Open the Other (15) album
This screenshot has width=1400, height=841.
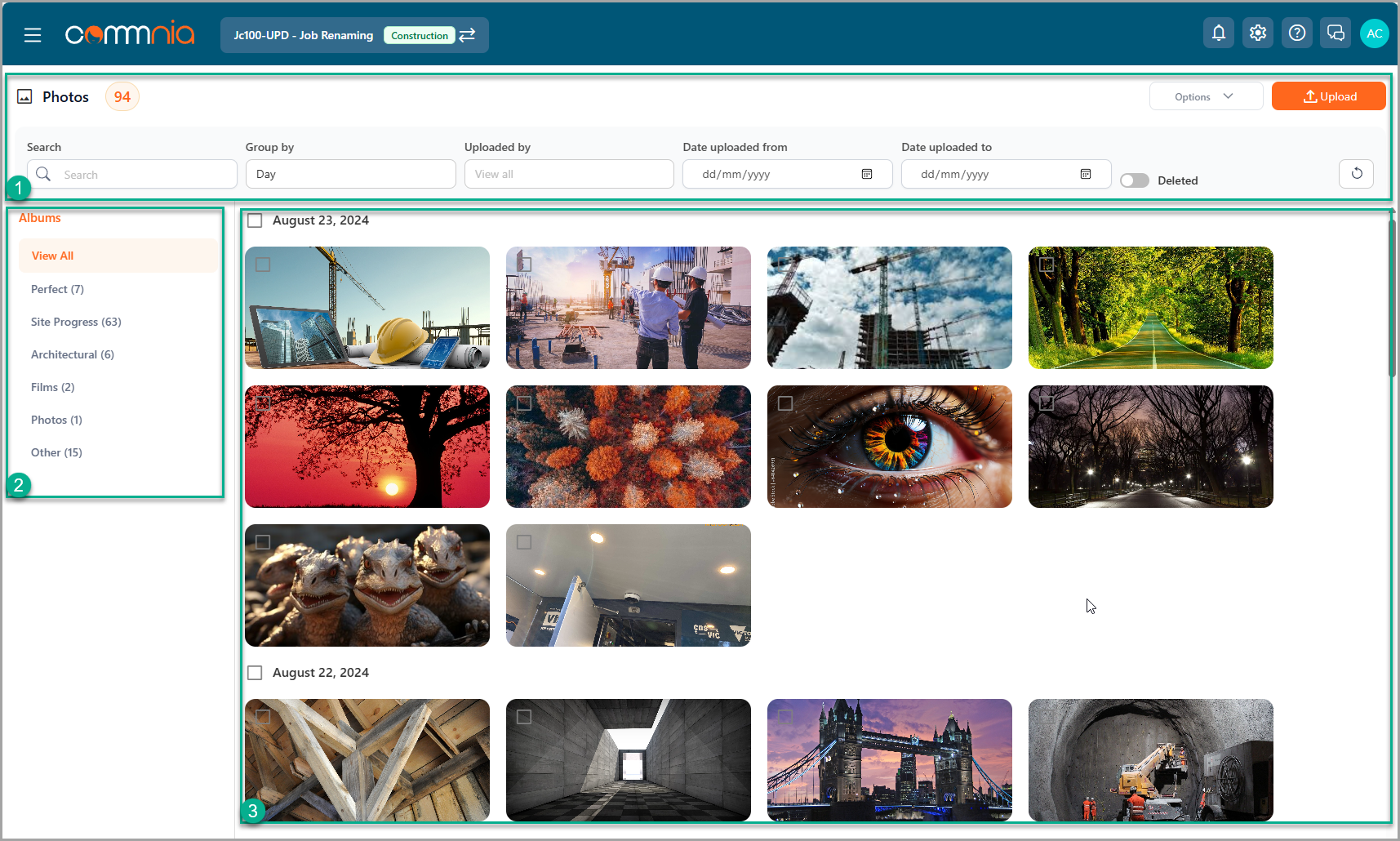56,452
